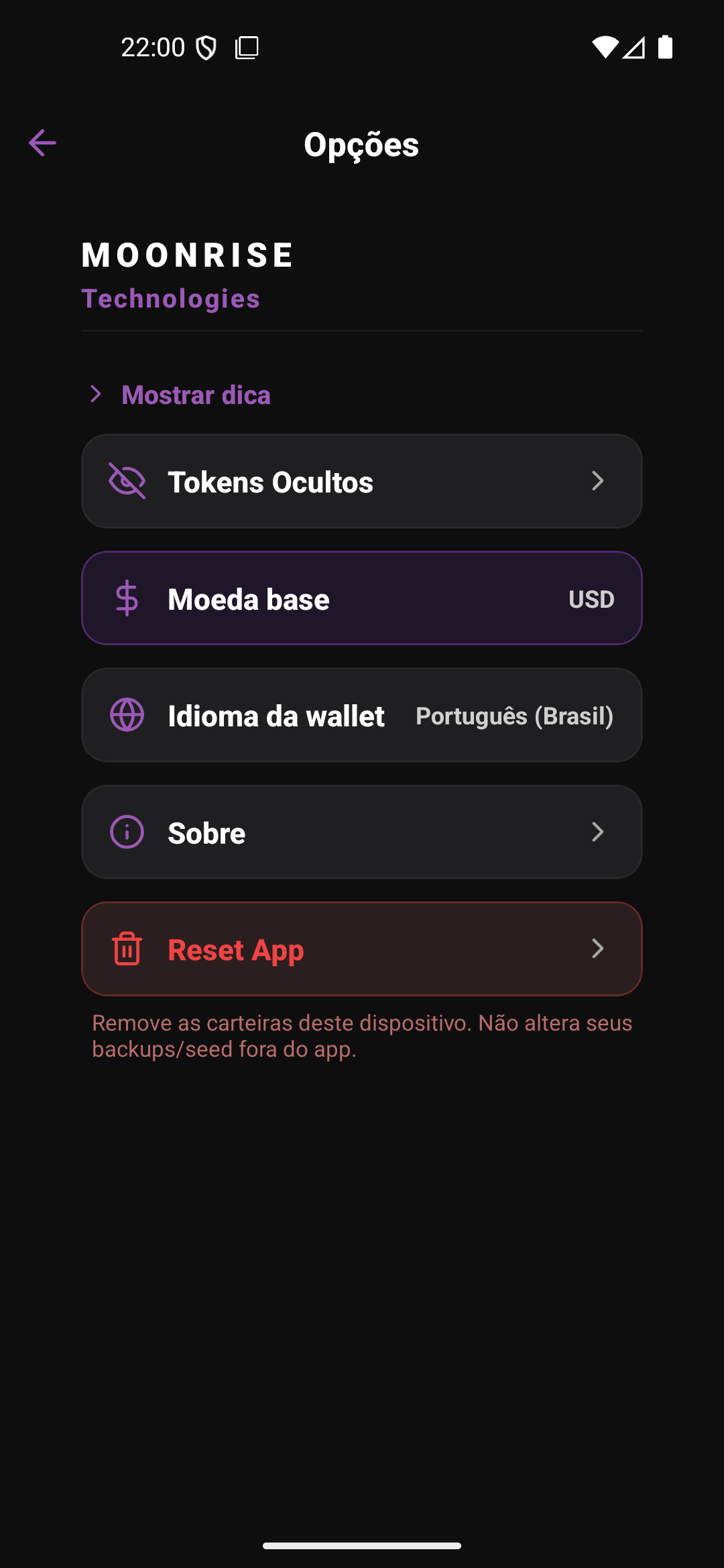Expand the Mostrar dica chevron

tap(96, 394)
